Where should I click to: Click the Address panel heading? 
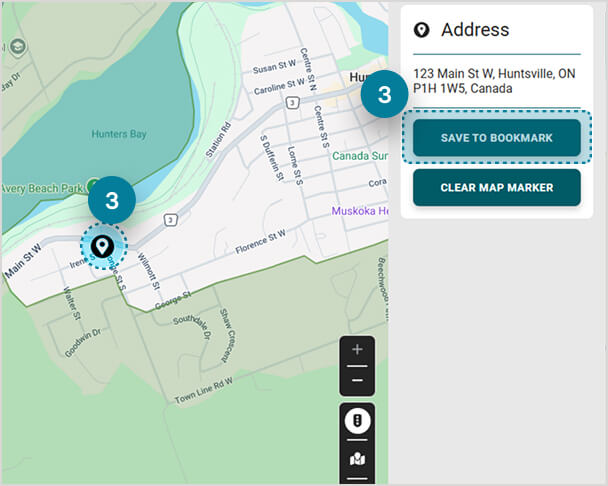[x=475, y=30]
